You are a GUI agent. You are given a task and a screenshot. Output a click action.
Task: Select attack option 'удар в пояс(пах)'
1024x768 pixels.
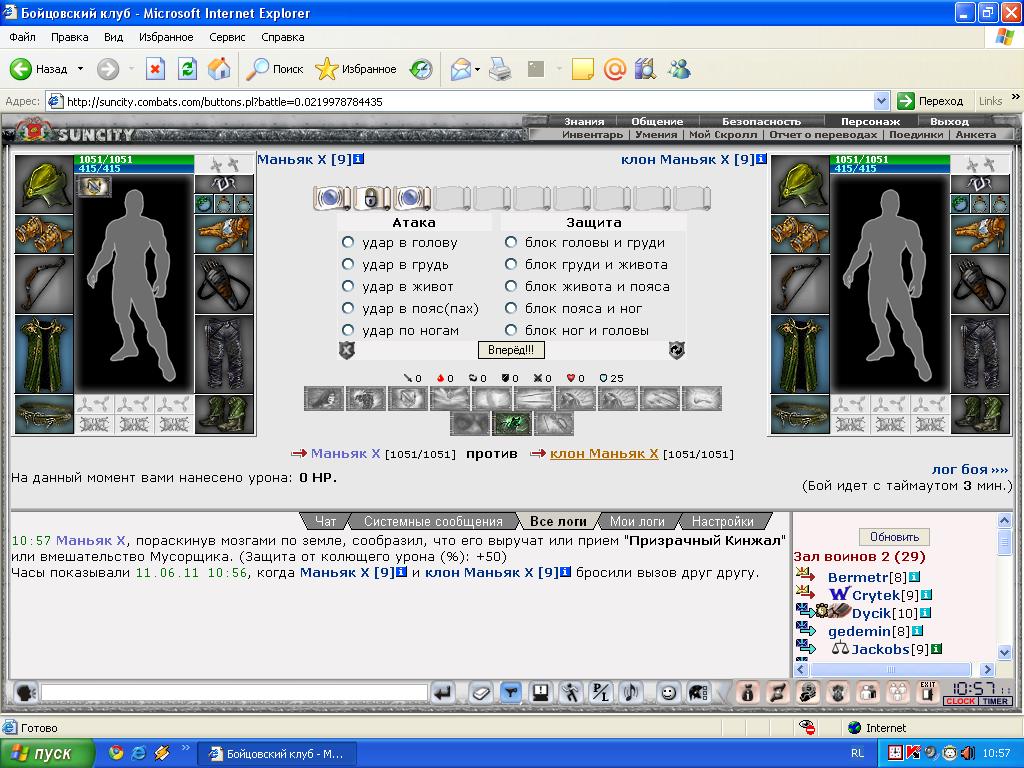(348, 308)
